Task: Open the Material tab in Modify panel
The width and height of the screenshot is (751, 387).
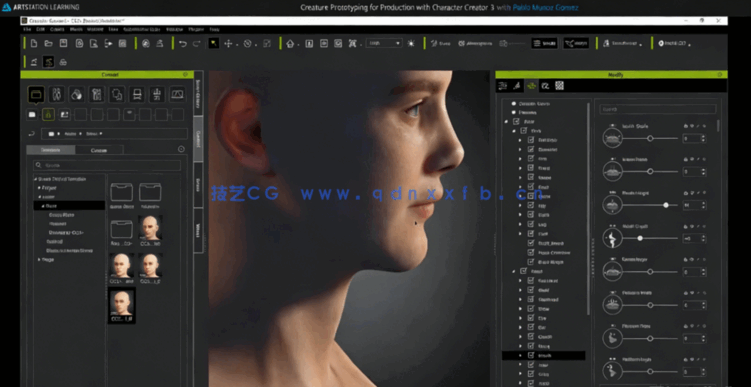Action: pyautogui.click(x=545, y=86)
